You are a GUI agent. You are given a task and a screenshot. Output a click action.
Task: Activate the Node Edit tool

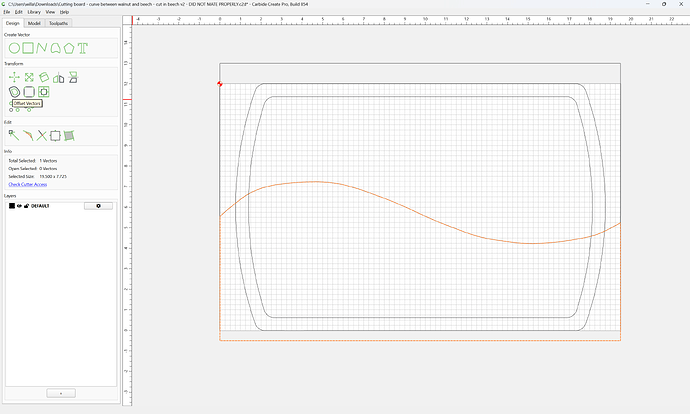click(14, 136)
